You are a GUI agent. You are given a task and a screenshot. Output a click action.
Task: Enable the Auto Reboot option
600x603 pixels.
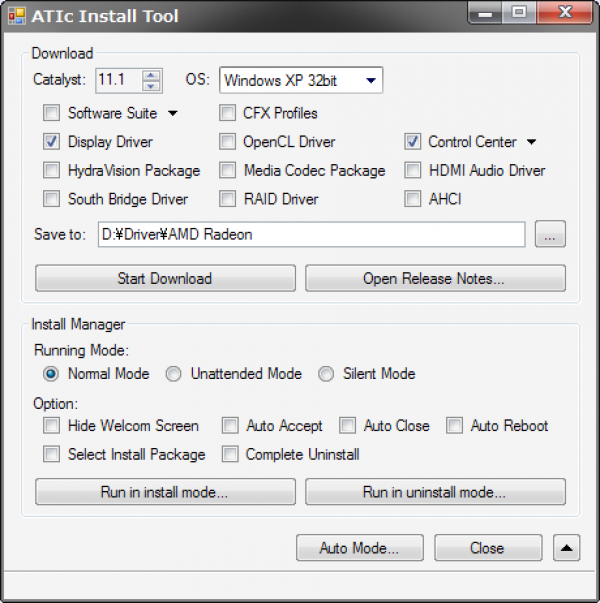pyautogui.click(x=455, y=426)
